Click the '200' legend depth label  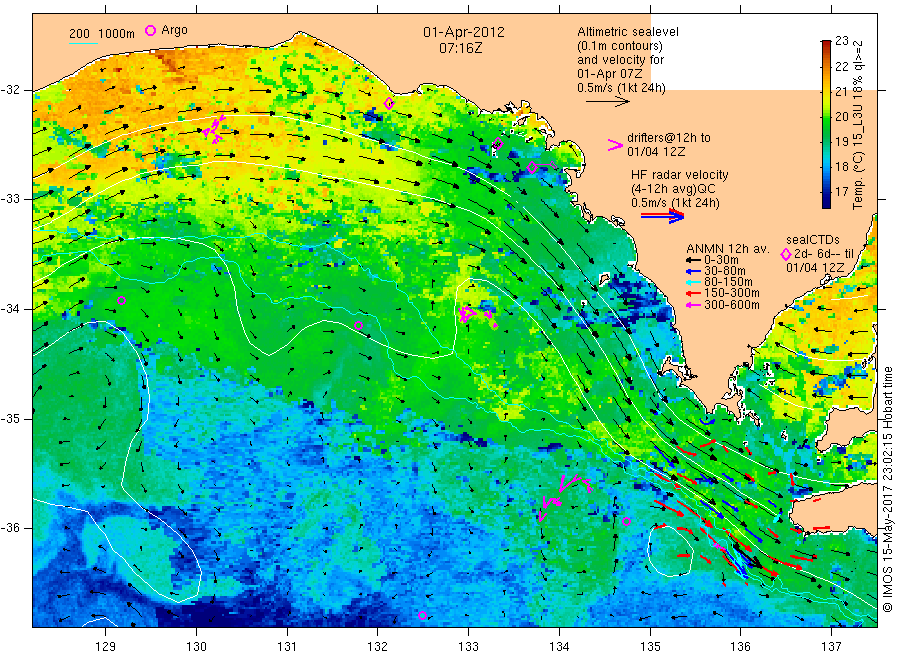(x=79, y=34)
